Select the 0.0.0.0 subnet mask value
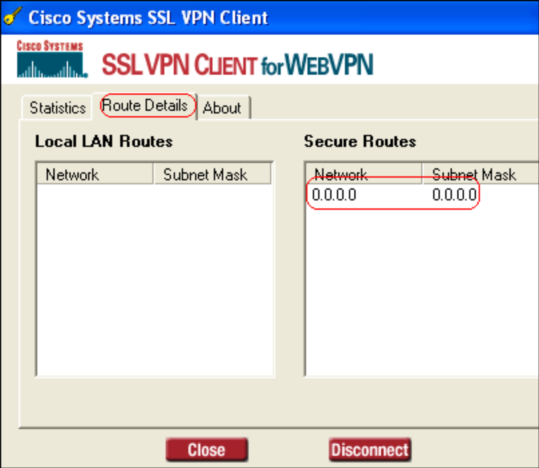 point(454,195)
